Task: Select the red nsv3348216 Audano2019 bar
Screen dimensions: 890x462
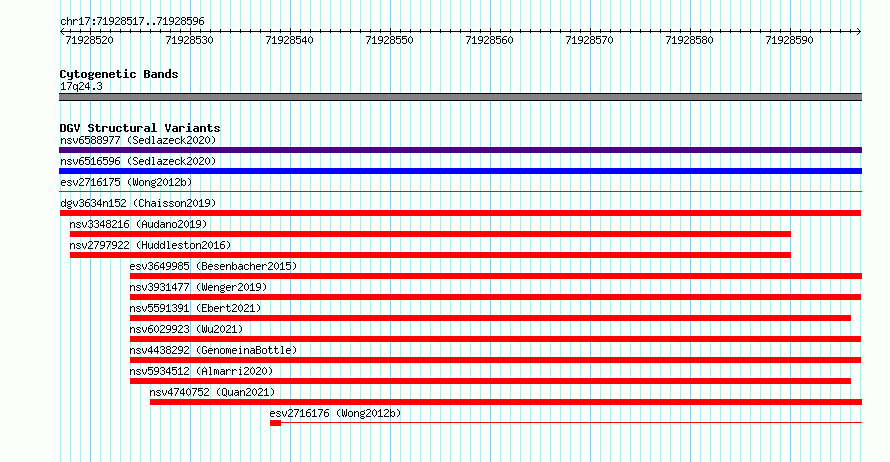Action: click(x=430, y=234)
